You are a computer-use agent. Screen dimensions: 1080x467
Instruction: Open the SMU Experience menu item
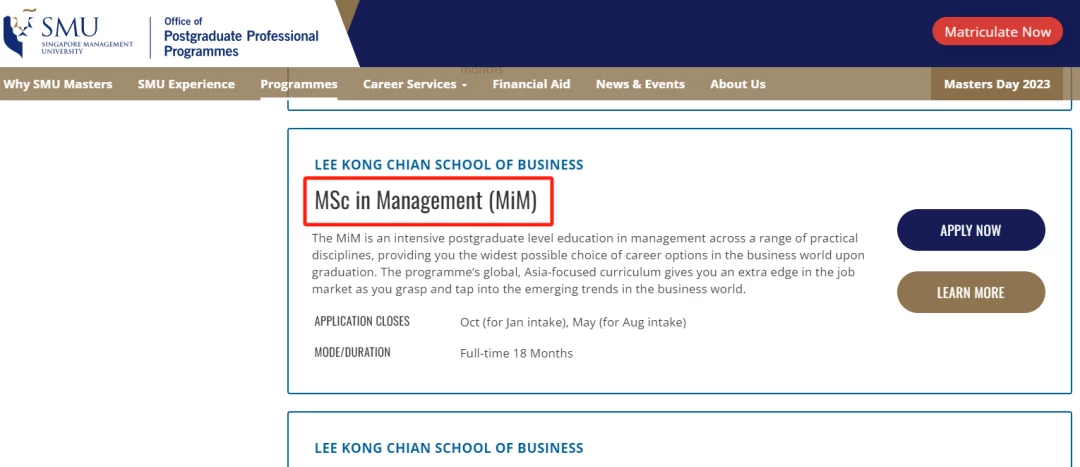coord(186,84)
